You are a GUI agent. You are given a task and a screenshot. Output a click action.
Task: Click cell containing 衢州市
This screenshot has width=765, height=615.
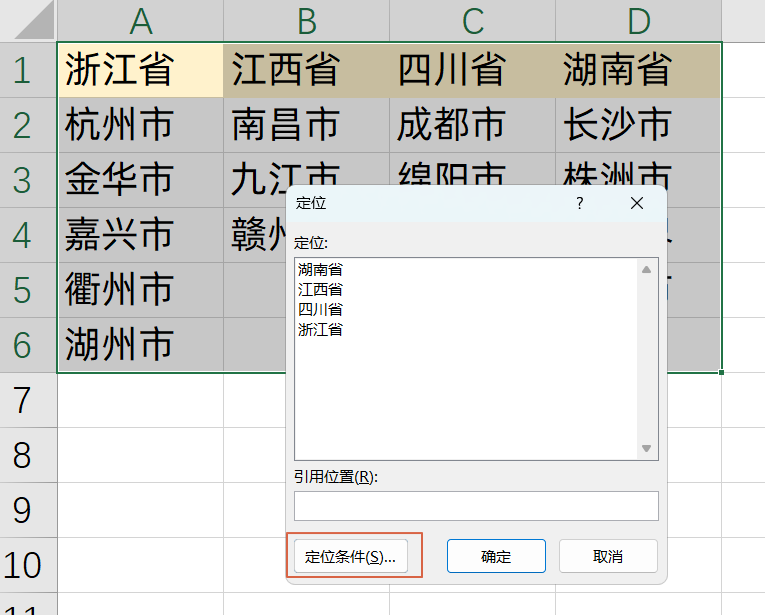pyautogui.click(x=141, y=290)
